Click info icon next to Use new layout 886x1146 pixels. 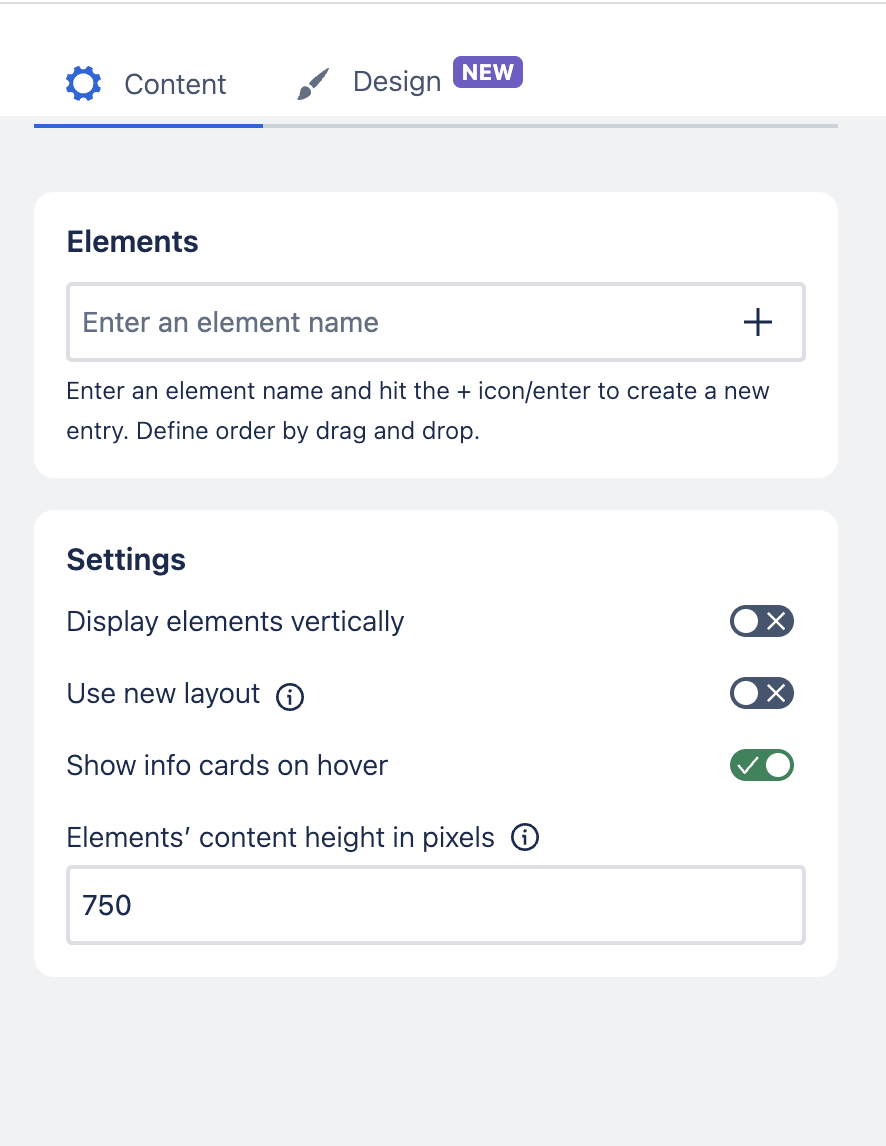point(290,696)
